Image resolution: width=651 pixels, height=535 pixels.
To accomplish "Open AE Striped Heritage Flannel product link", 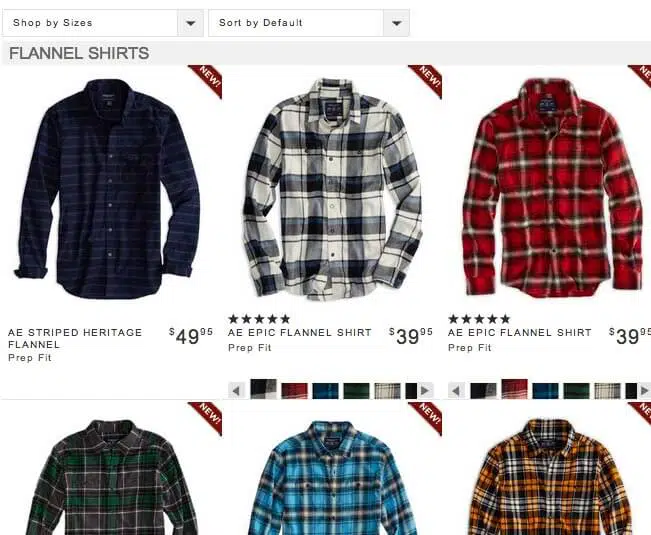I will [x=75, y=338].
